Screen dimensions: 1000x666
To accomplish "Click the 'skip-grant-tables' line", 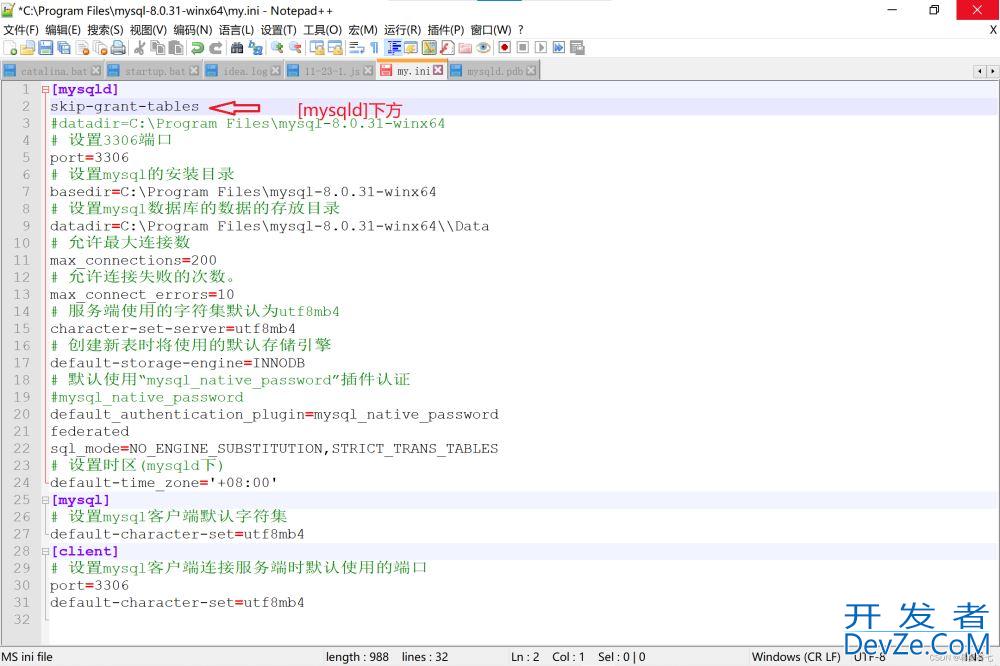I will (x=124, y=107).
